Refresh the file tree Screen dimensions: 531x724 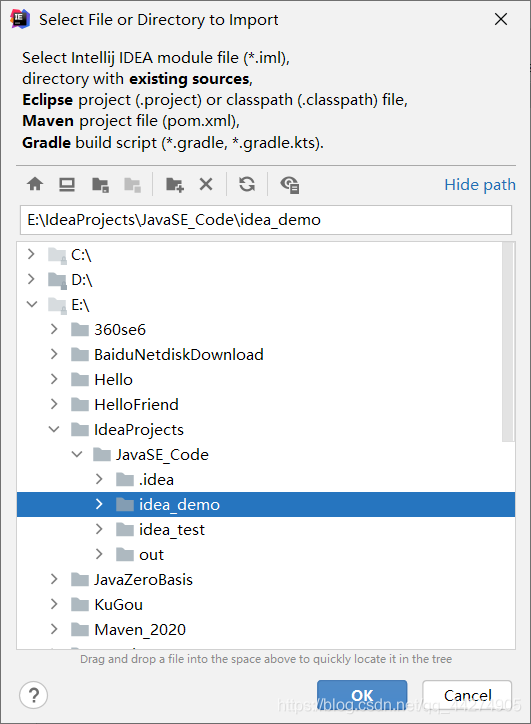(x=247, y=185)
